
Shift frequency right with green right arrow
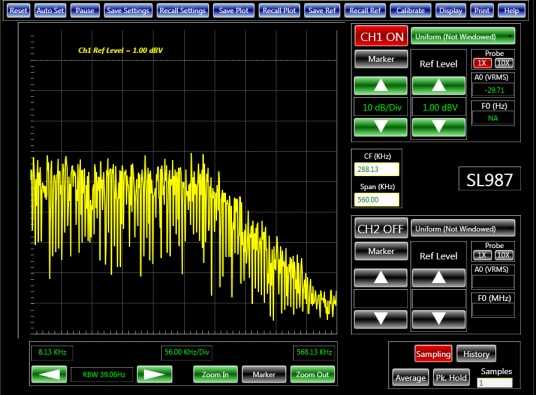coord(155,374)
